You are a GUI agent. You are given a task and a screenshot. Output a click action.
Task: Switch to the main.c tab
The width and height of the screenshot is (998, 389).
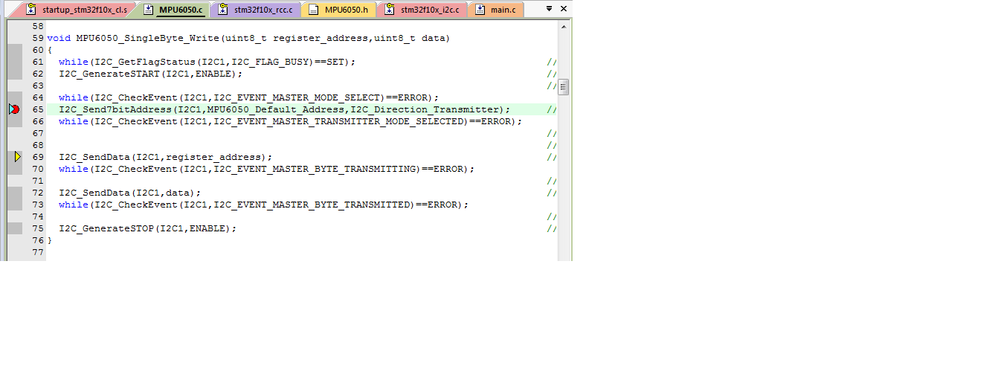(x=496, y=10)
